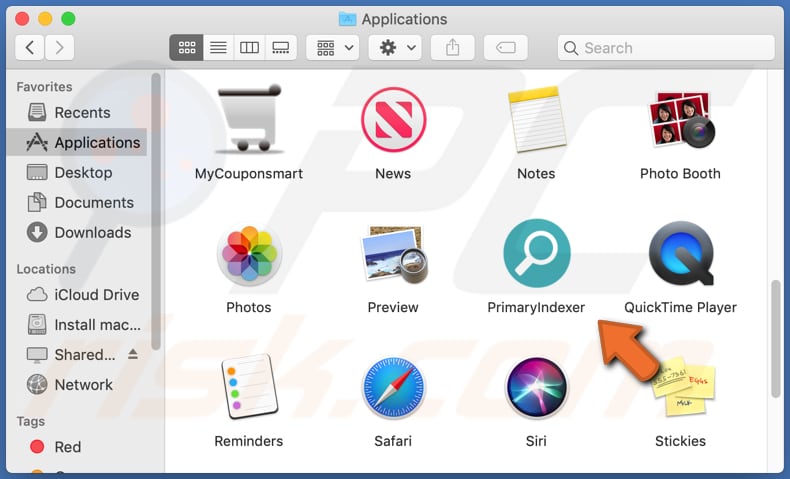This screenshot has height=479, width=790.
Task: Click the Share toolbar button
Action: [452, 47]
